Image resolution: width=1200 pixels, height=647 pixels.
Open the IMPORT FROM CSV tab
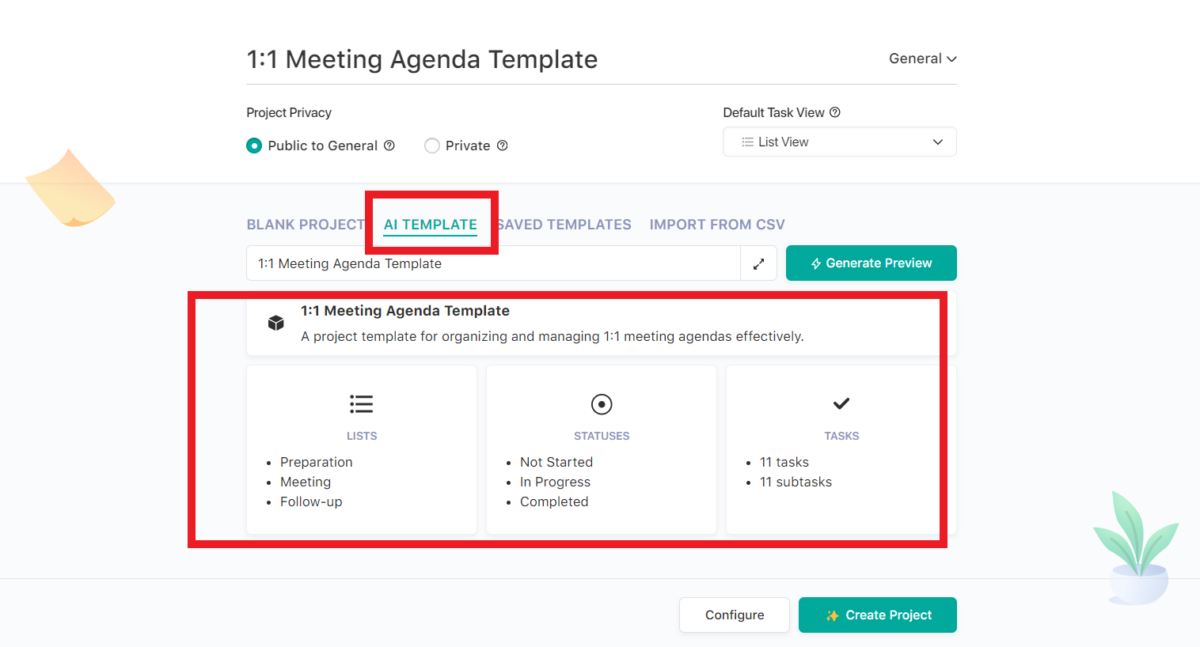click(717, 224)
